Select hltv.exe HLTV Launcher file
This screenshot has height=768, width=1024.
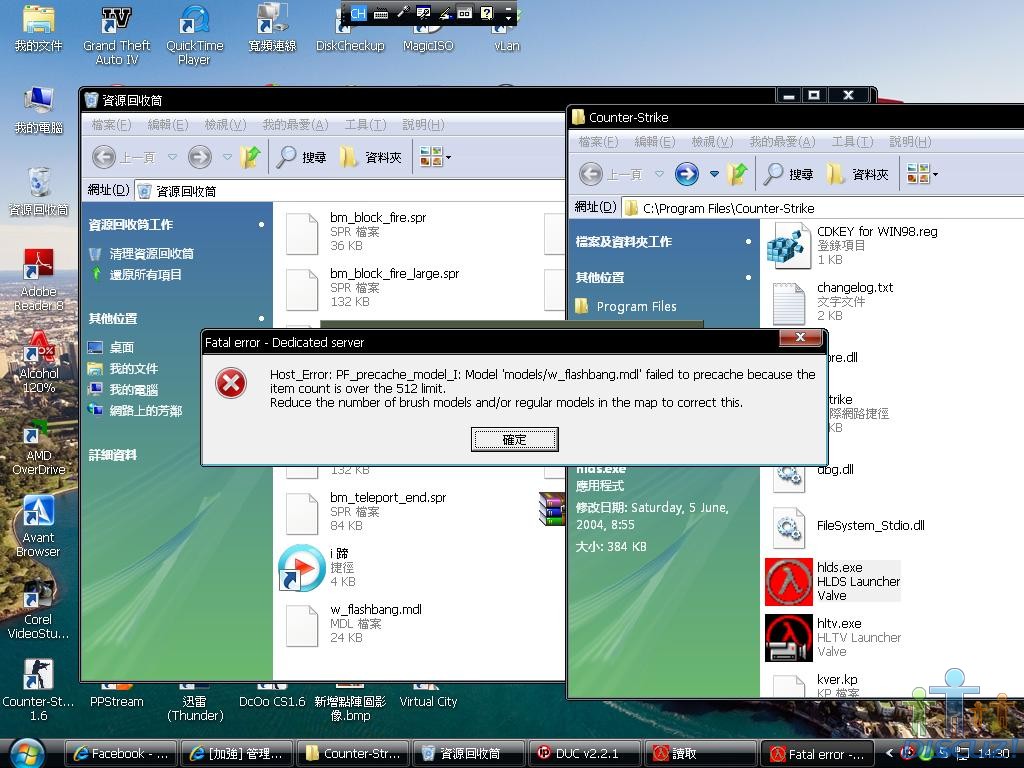833,637
